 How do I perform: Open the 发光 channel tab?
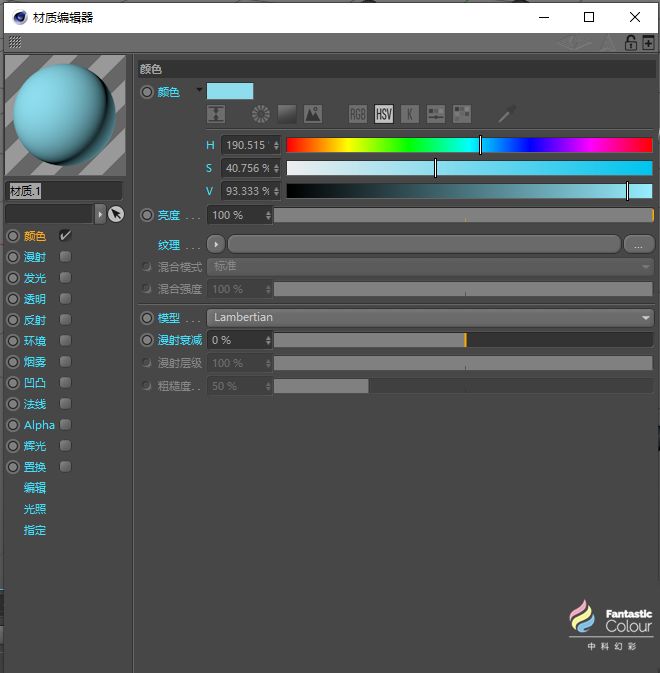[35, 278]
